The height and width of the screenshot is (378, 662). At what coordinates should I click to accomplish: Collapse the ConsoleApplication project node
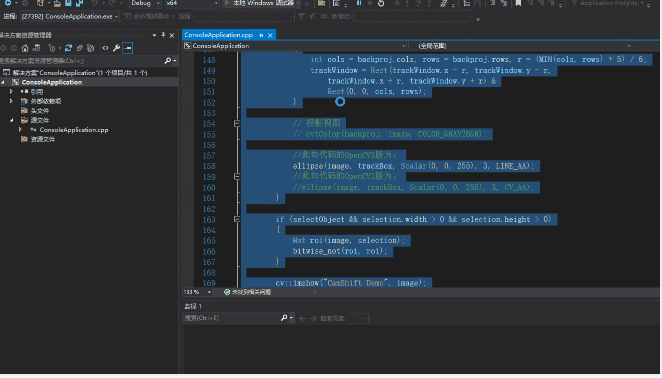point(4,82)
